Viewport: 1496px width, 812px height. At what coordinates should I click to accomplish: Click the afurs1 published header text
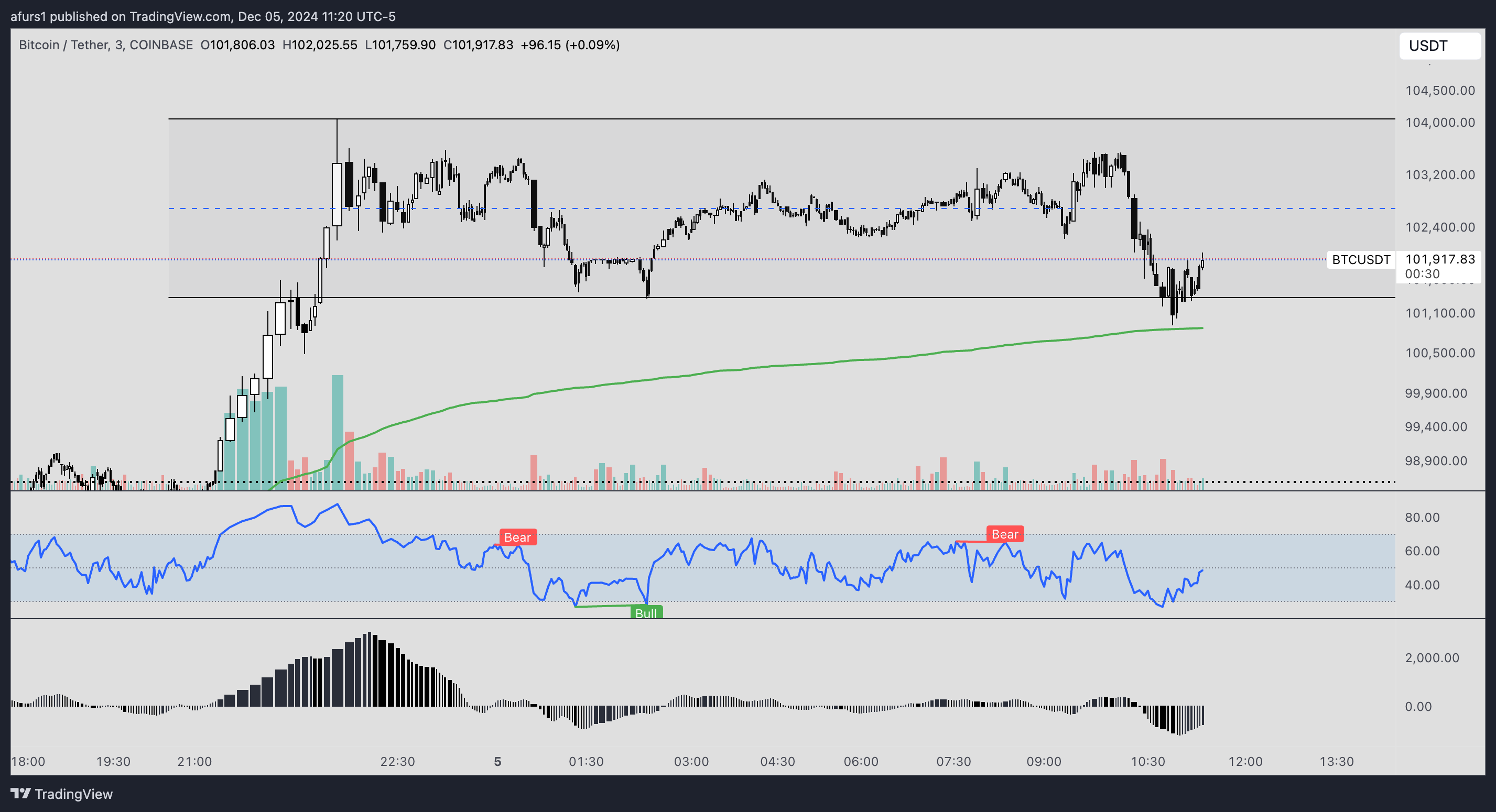point(203,16)
